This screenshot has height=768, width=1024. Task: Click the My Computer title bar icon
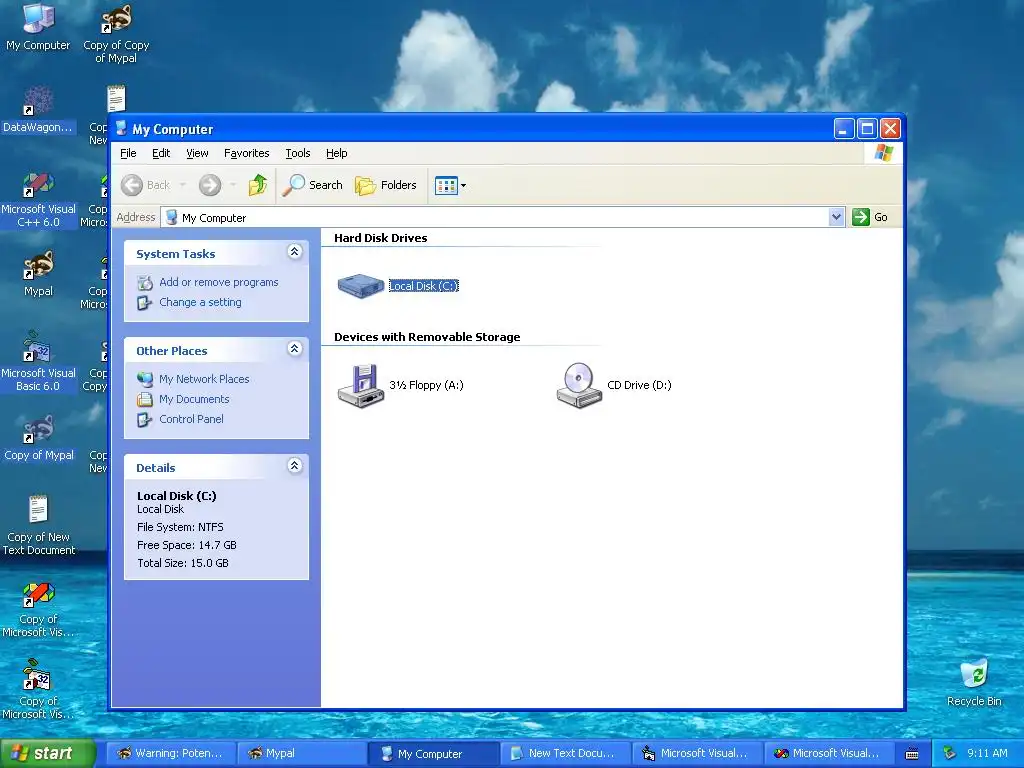[121, 129]
